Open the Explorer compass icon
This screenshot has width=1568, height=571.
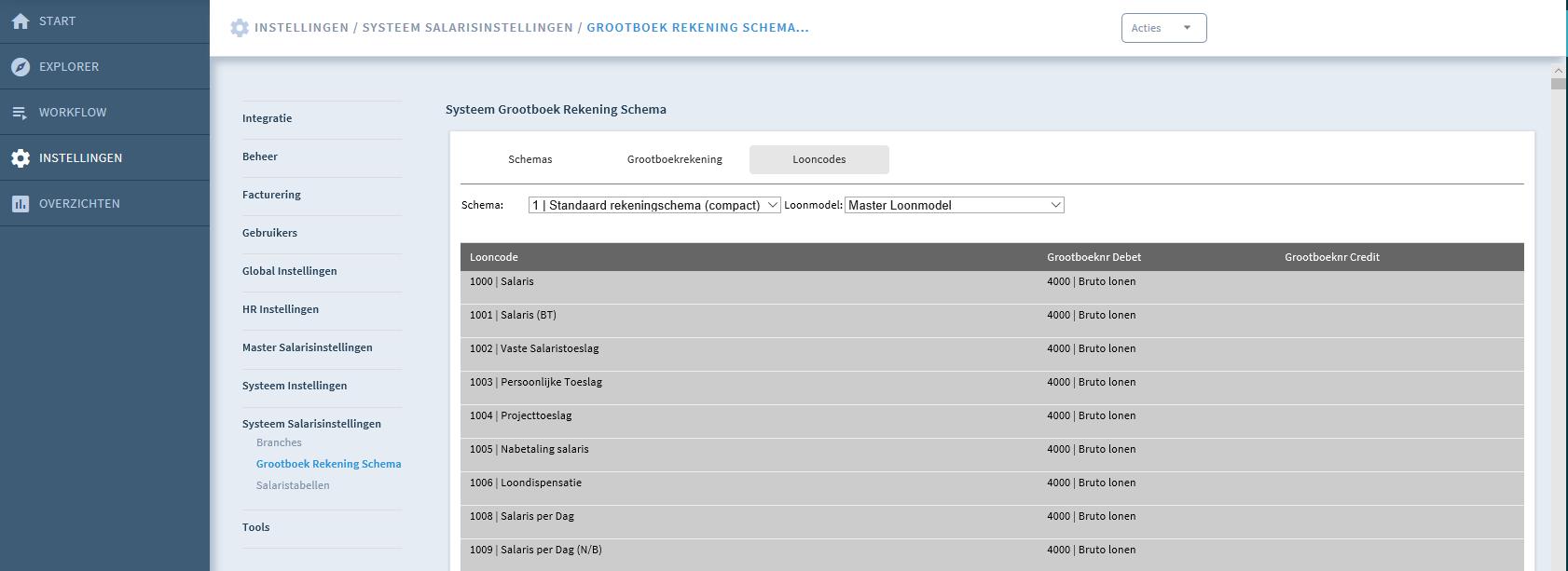click(21, 67)
